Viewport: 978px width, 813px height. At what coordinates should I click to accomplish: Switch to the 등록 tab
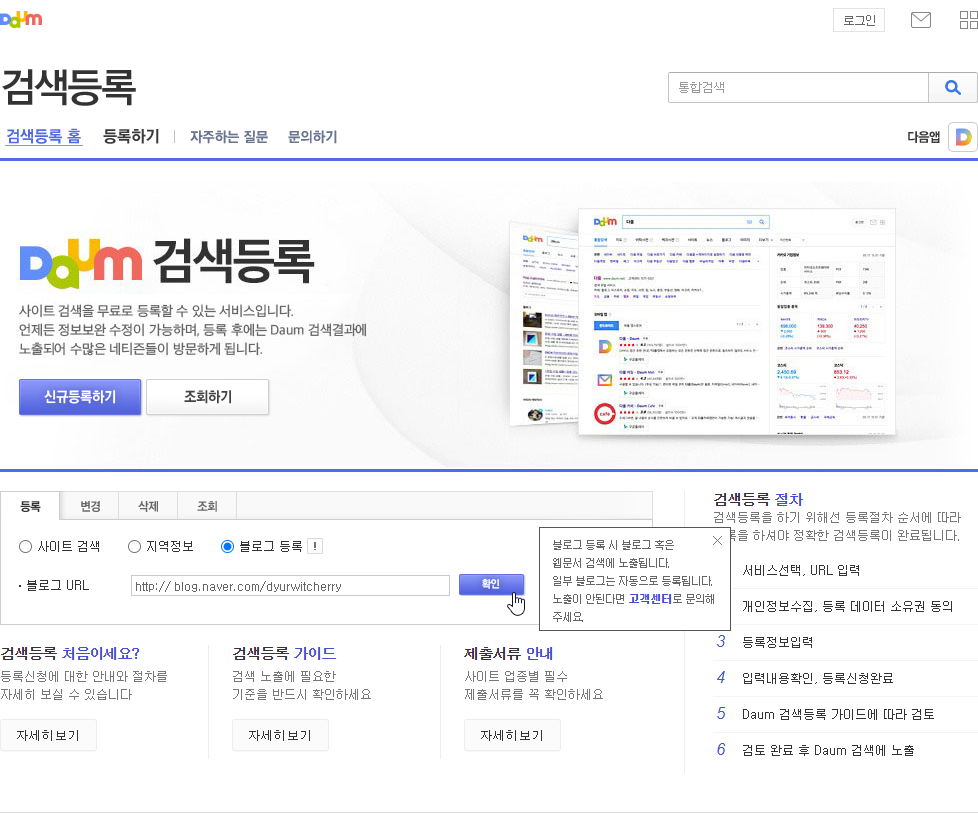pos(30,506)
